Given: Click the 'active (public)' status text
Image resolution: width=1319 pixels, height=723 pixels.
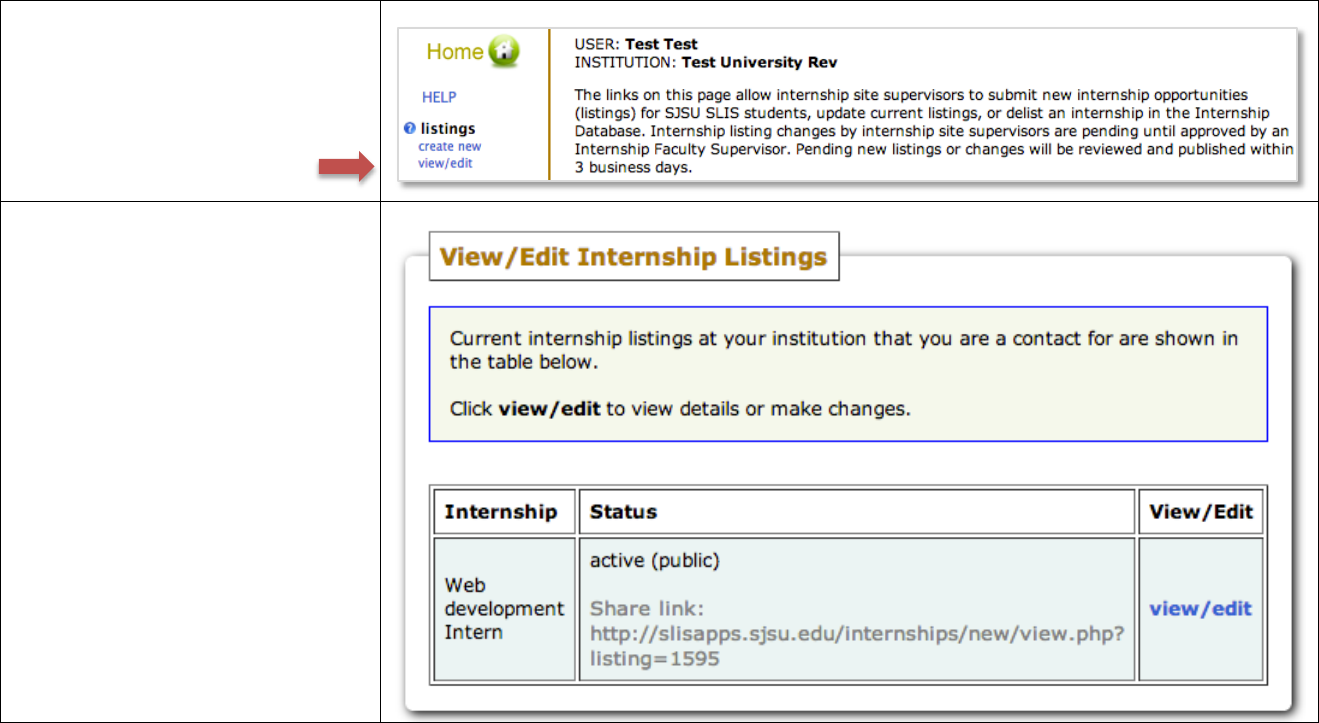Looking at the screenshot, I should [x=654, y=561].
